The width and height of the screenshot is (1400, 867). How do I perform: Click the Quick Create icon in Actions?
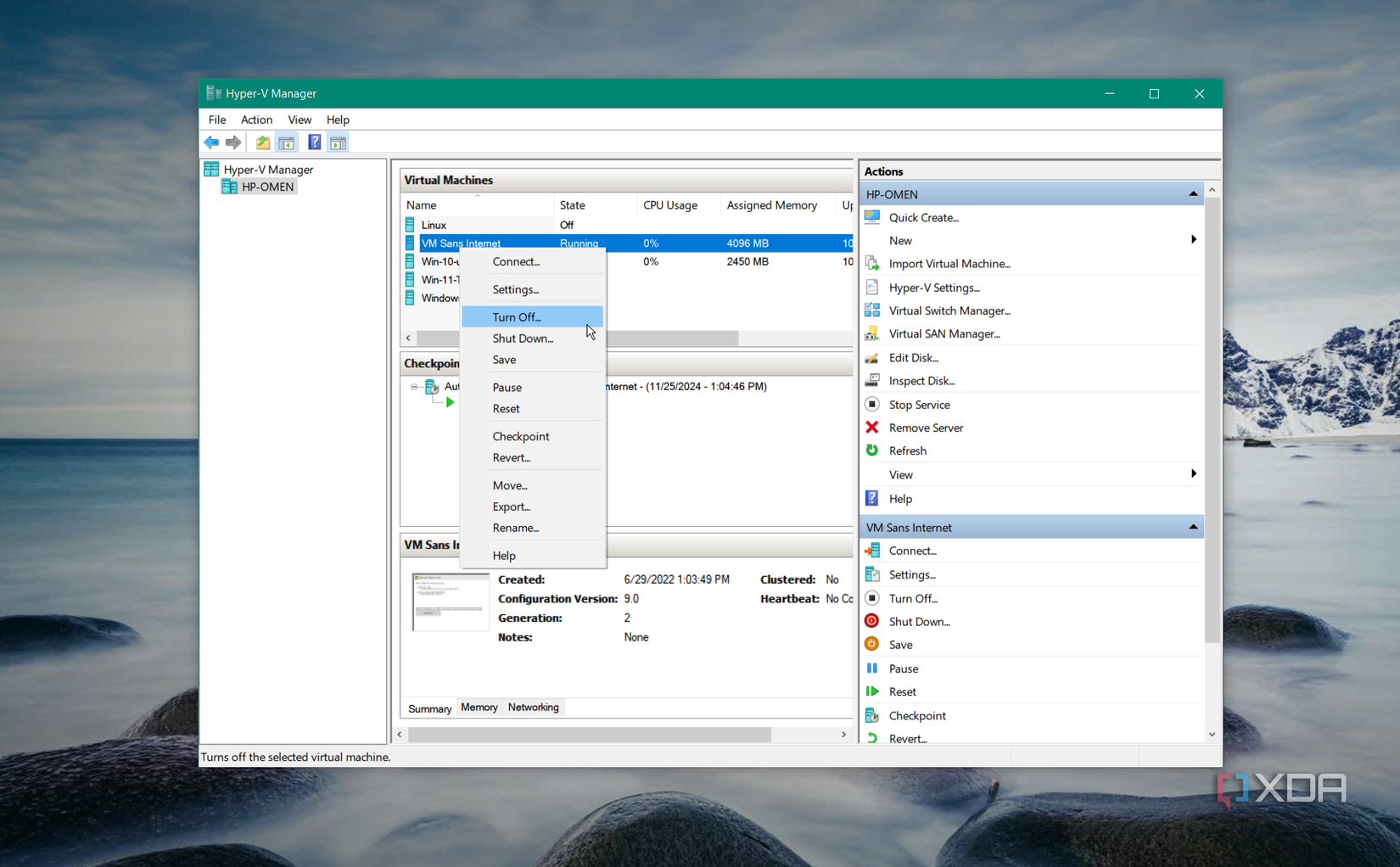point(871,217)
